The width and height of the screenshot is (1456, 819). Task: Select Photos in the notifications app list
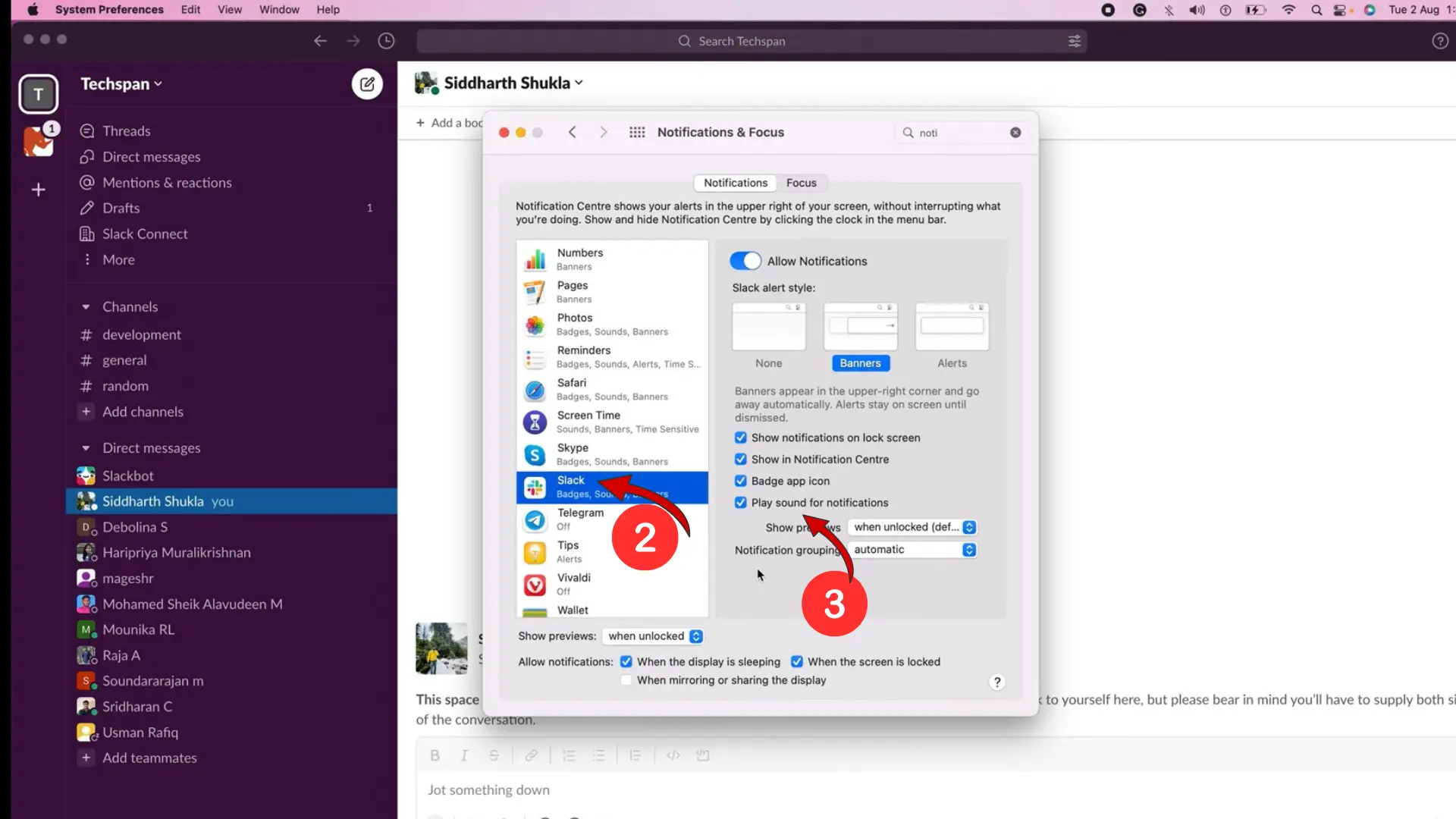pos(612,325)
